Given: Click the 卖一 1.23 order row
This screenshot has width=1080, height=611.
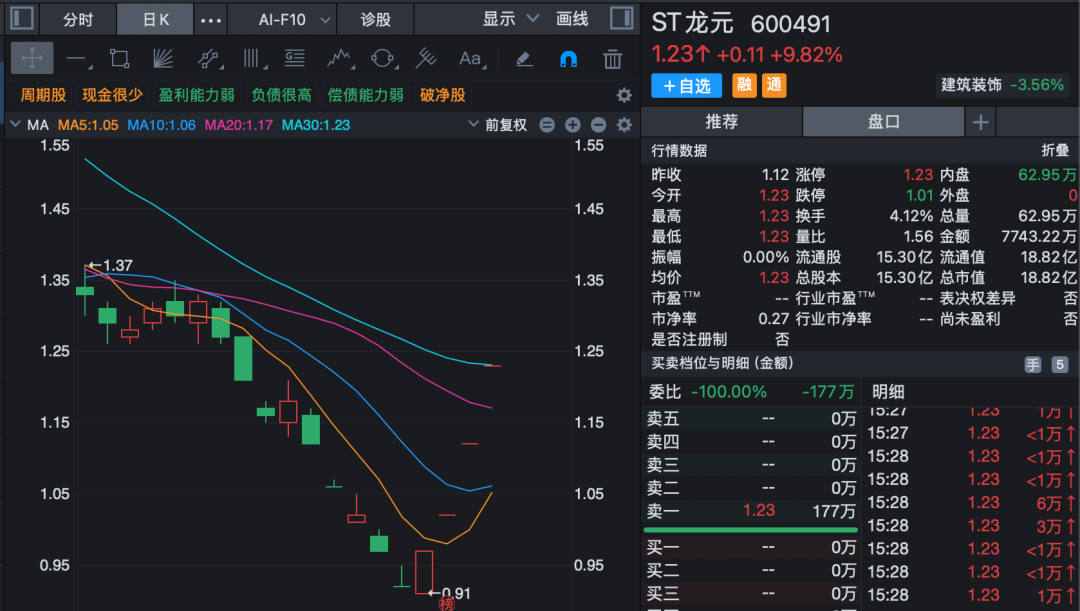Looking at the screenshot, I should pos(751,510).
